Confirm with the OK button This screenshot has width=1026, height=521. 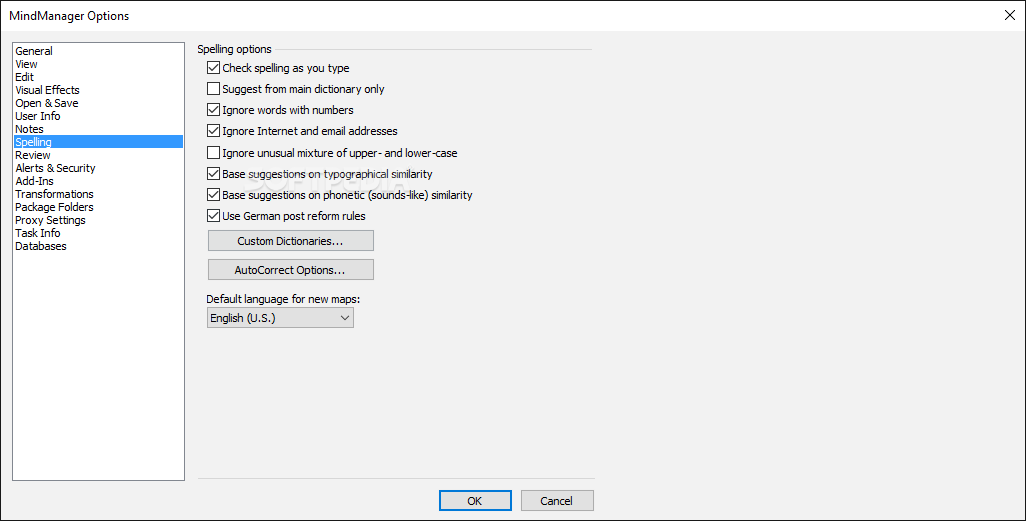(475, 501)
